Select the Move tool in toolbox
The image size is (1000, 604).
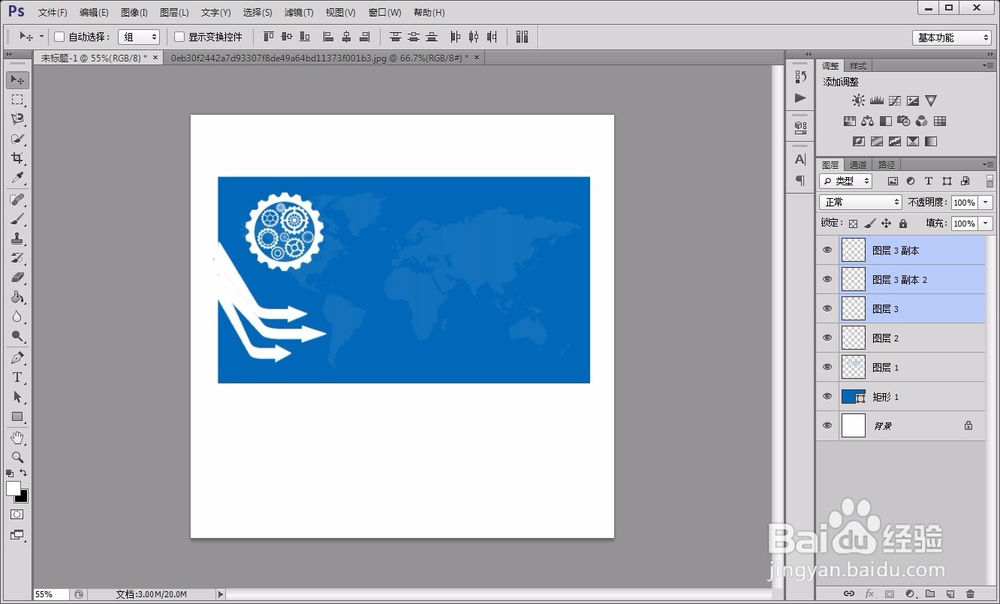(x=17, y=80)
